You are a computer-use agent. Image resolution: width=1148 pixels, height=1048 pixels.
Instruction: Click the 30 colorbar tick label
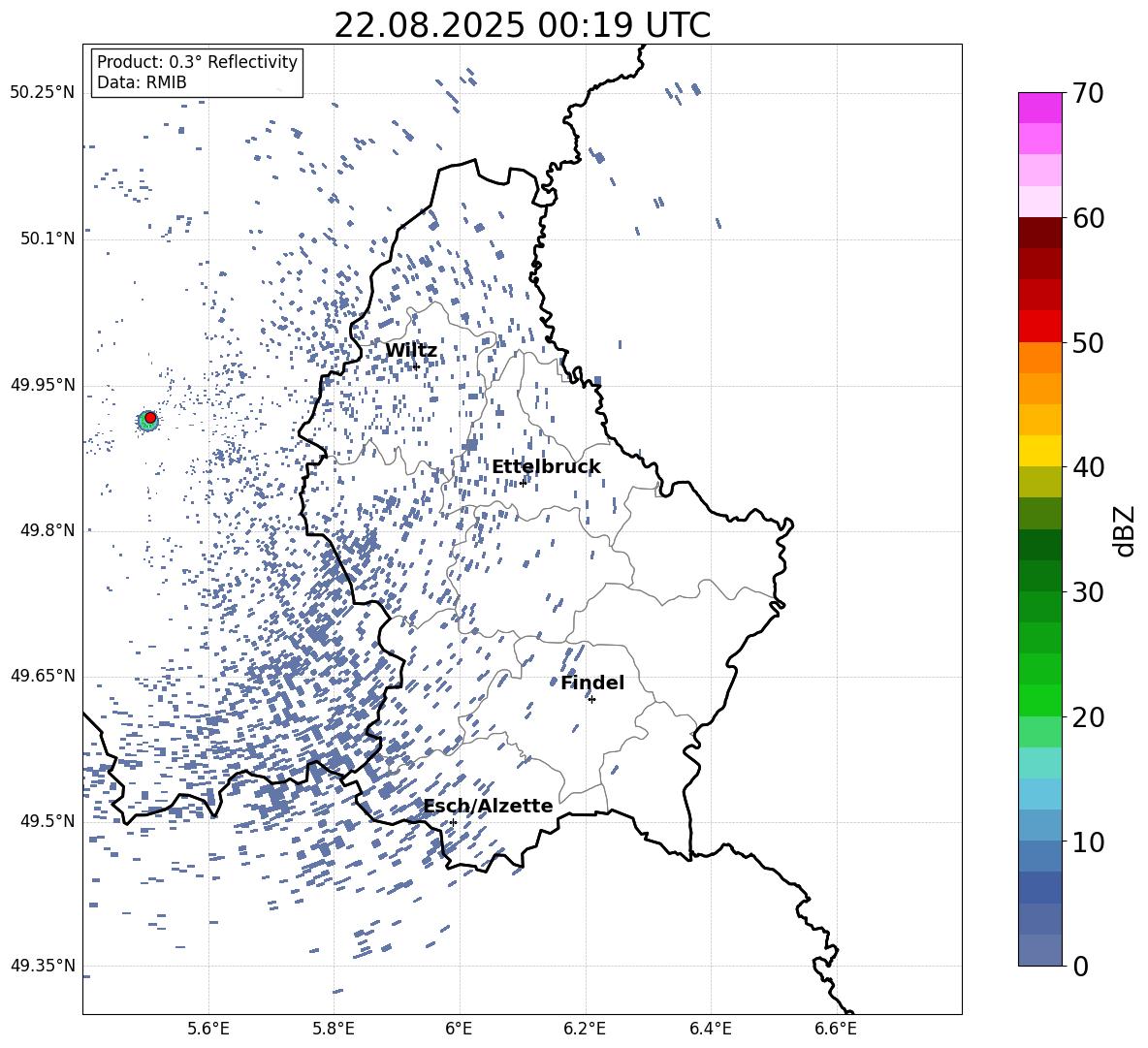[1089, 592]
